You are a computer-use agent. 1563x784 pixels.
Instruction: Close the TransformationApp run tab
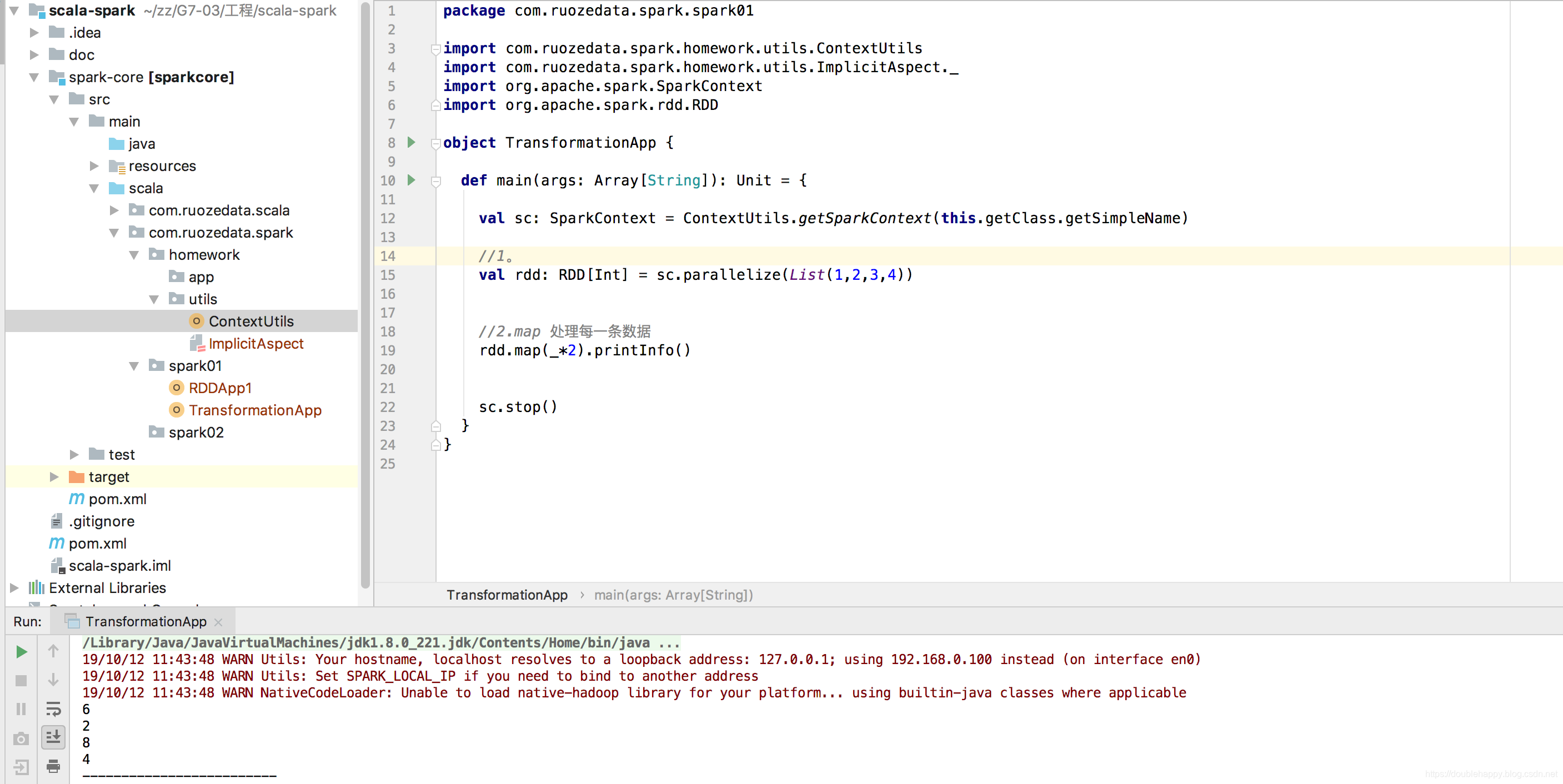pyautogui.click(x=219, y=622)
